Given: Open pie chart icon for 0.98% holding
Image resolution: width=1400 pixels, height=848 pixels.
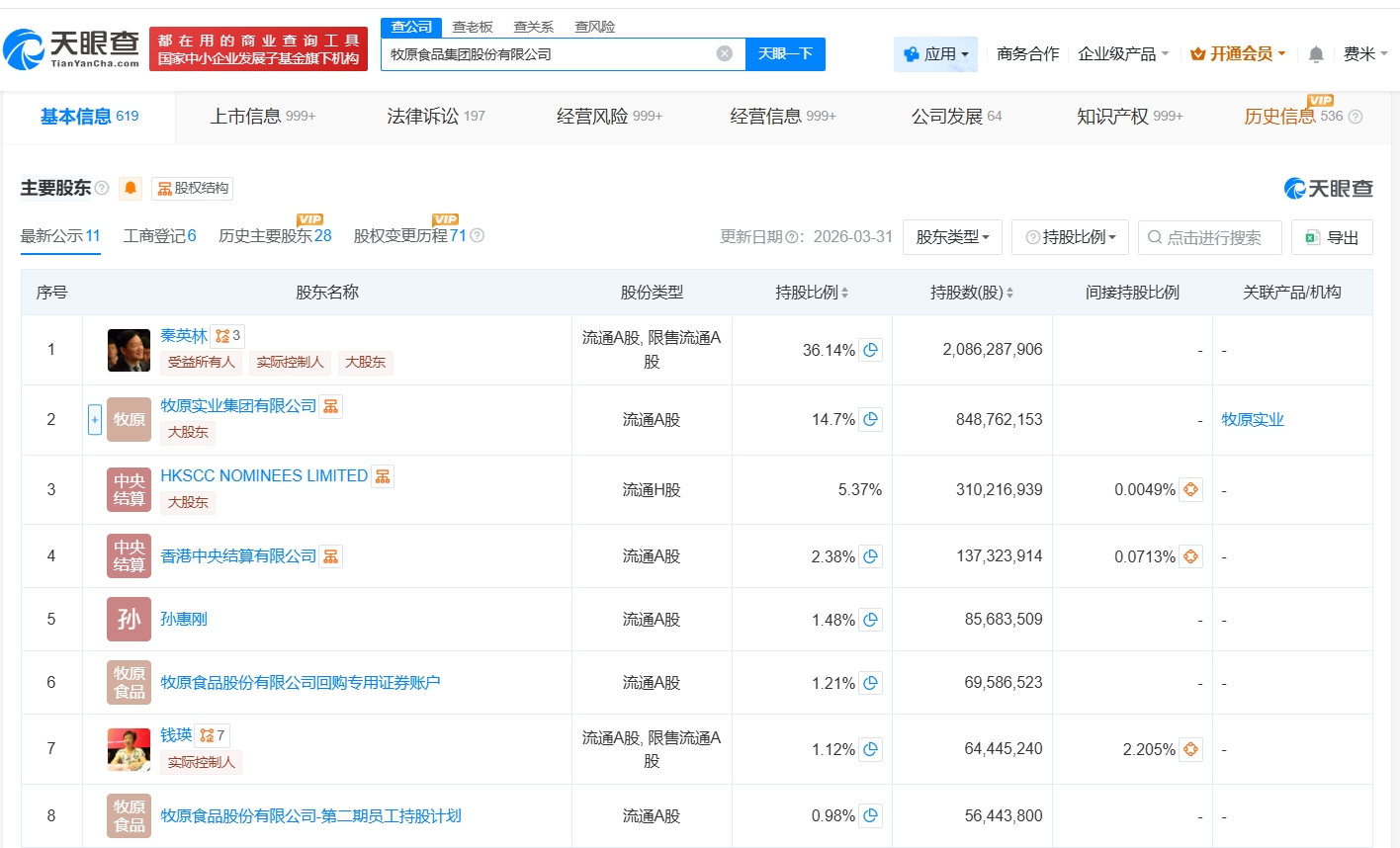Looking at the screenshot, I should (x=870, y=815).
